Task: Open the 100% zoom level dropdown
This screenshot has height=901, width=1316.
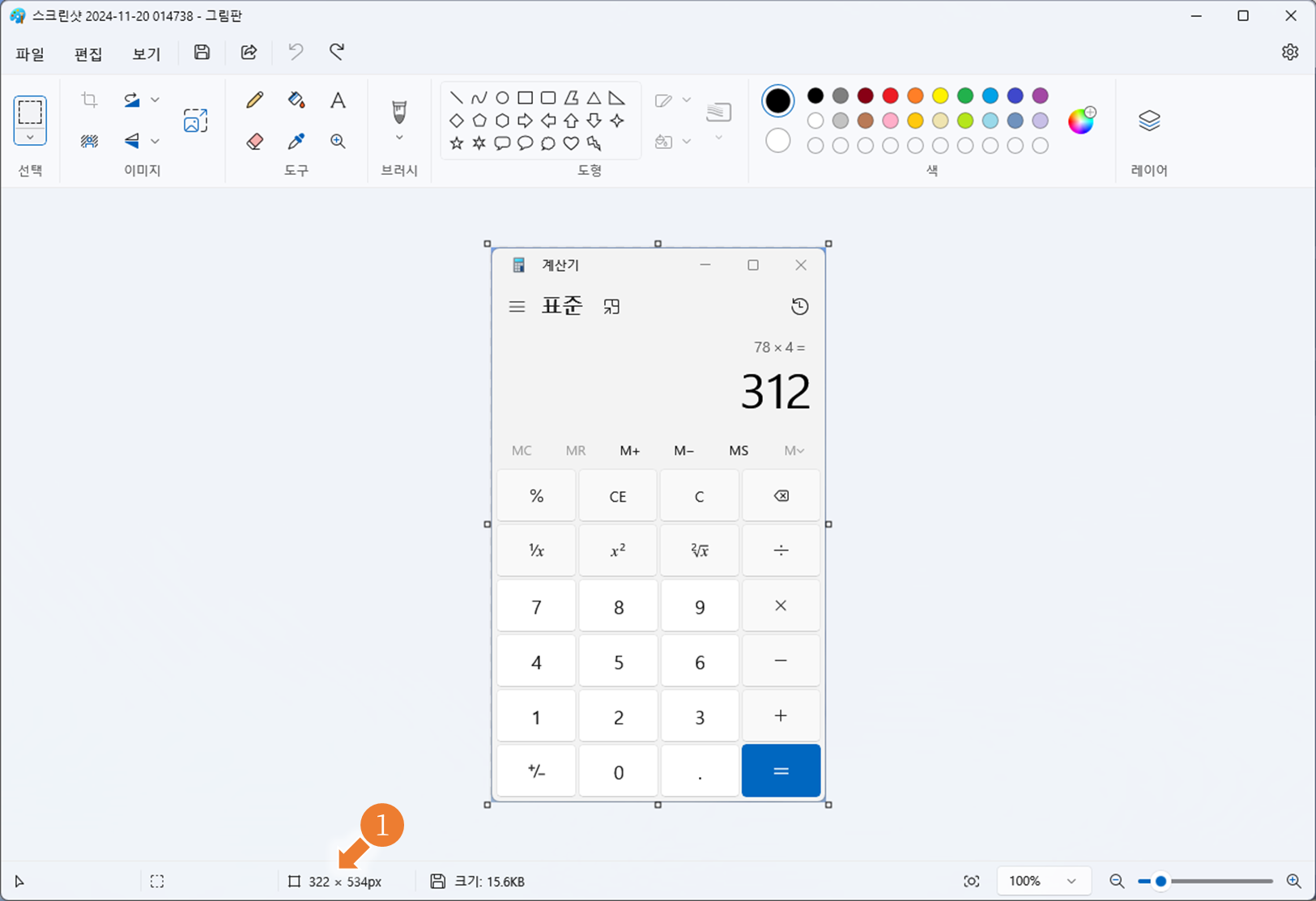Action: pos(1043,882)
